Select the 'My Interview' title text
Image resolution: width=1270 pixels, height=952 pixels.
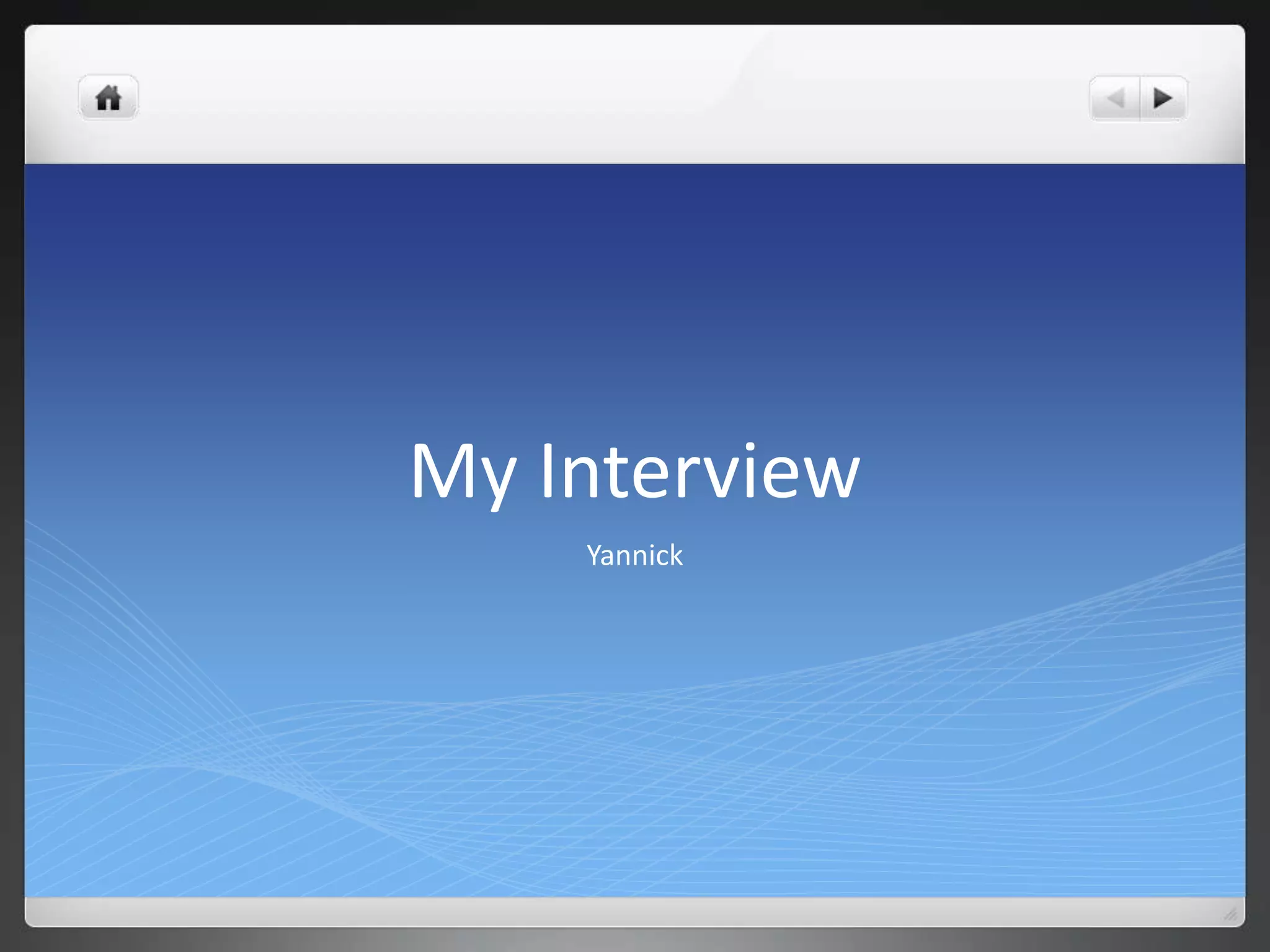click(634, 470)
